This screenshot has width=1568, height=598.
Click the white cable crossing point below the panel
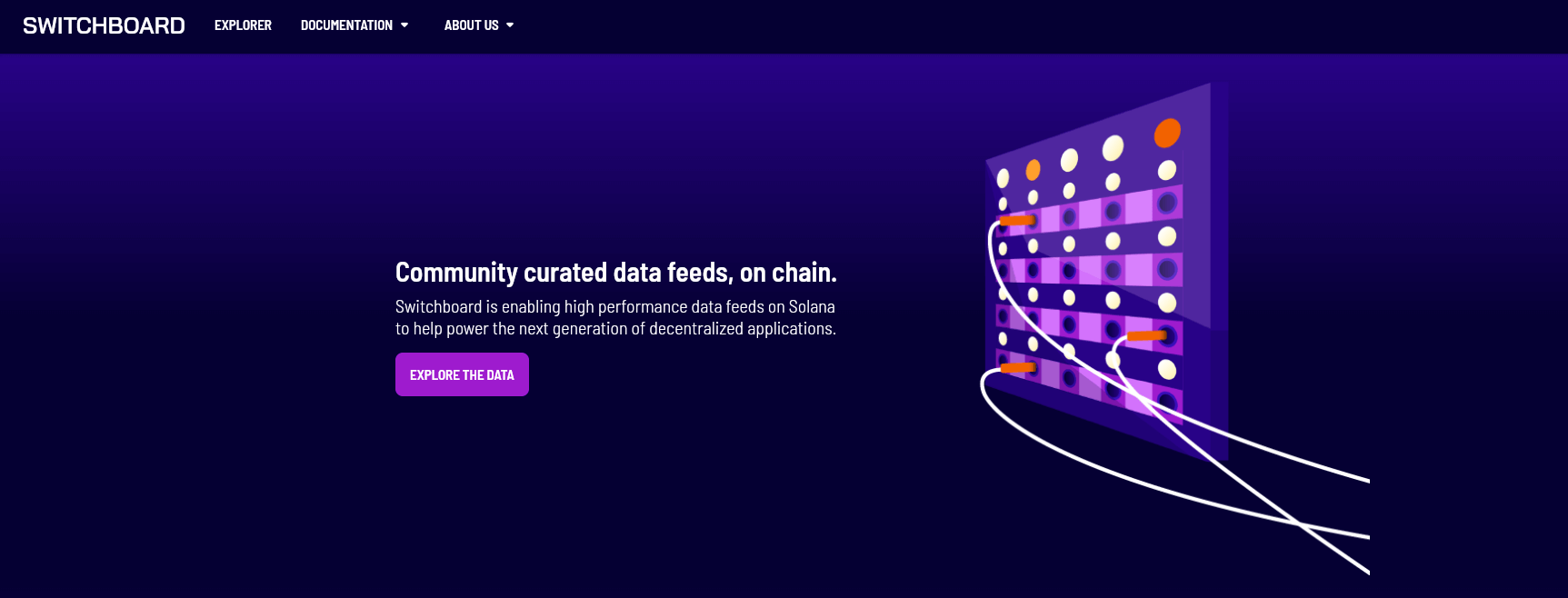click(1298, 523)
